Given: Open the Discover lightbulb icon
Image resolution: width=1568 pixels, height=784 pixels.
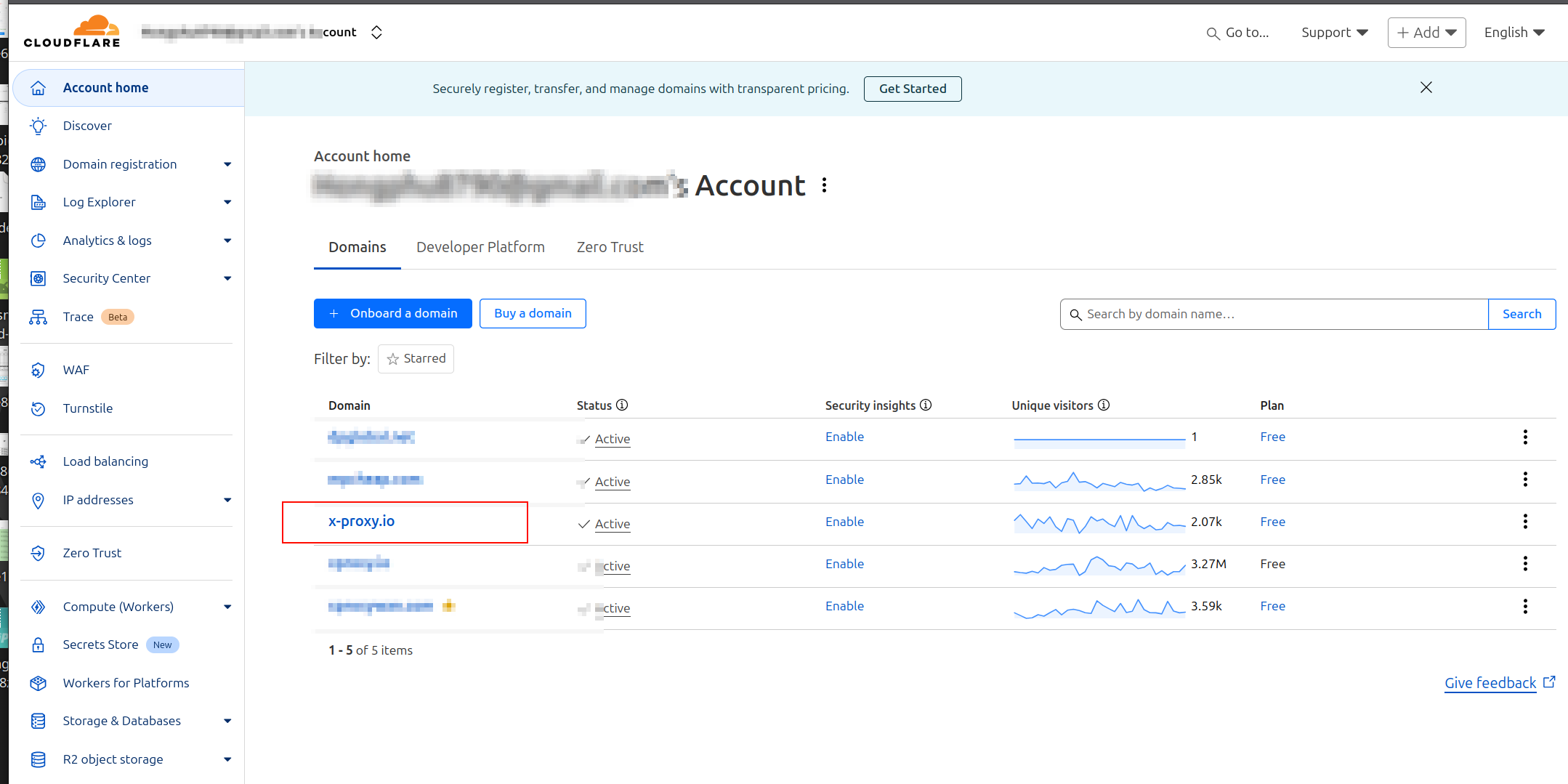Looking at the screenshot, I should tap(39, 126).
